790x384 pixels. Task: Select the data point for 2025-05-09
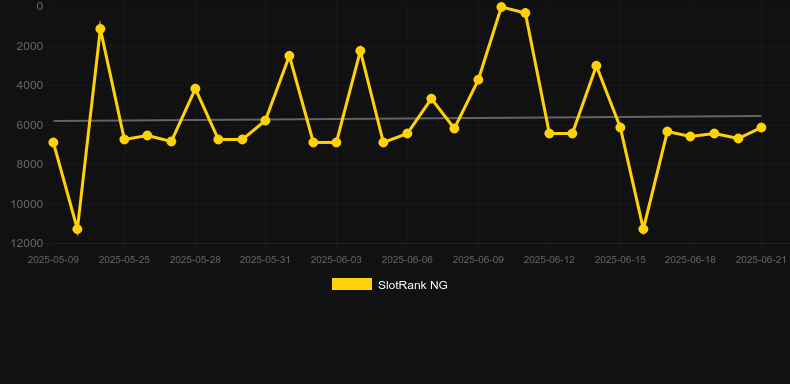pos(53,143)
